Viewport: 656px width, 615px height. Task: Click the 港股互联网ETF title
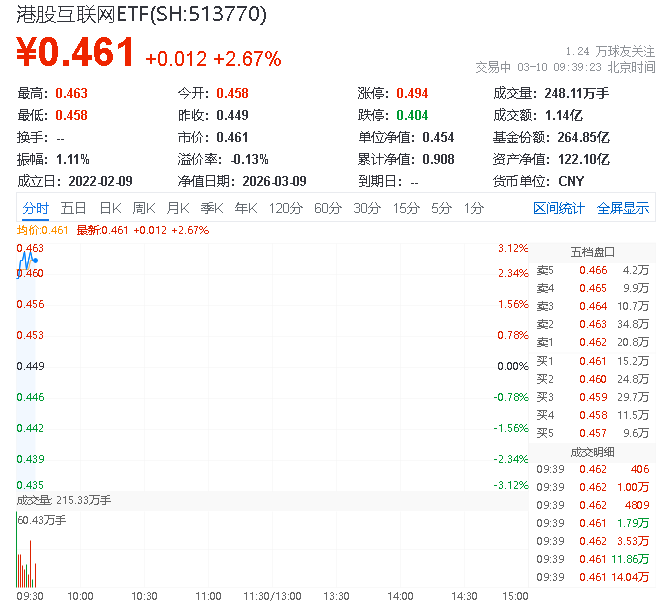point(141,14)
